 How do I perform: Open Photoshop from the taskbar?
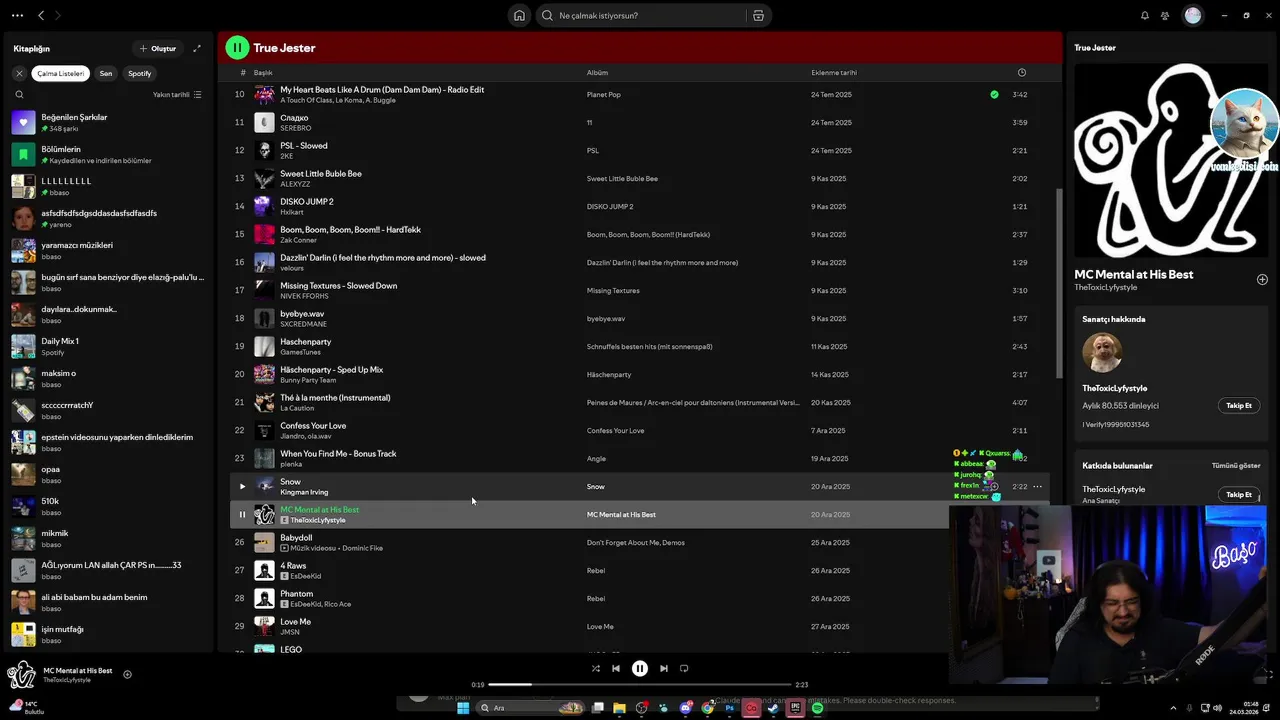(730, 708)
